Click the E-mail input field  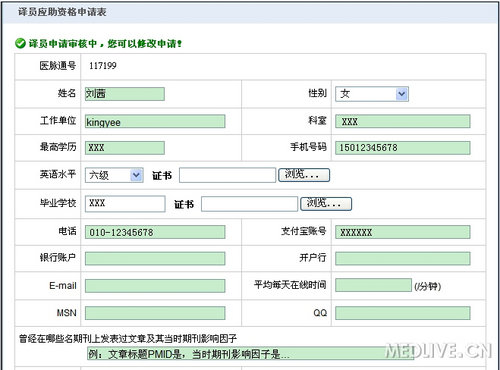pos(155,286)
